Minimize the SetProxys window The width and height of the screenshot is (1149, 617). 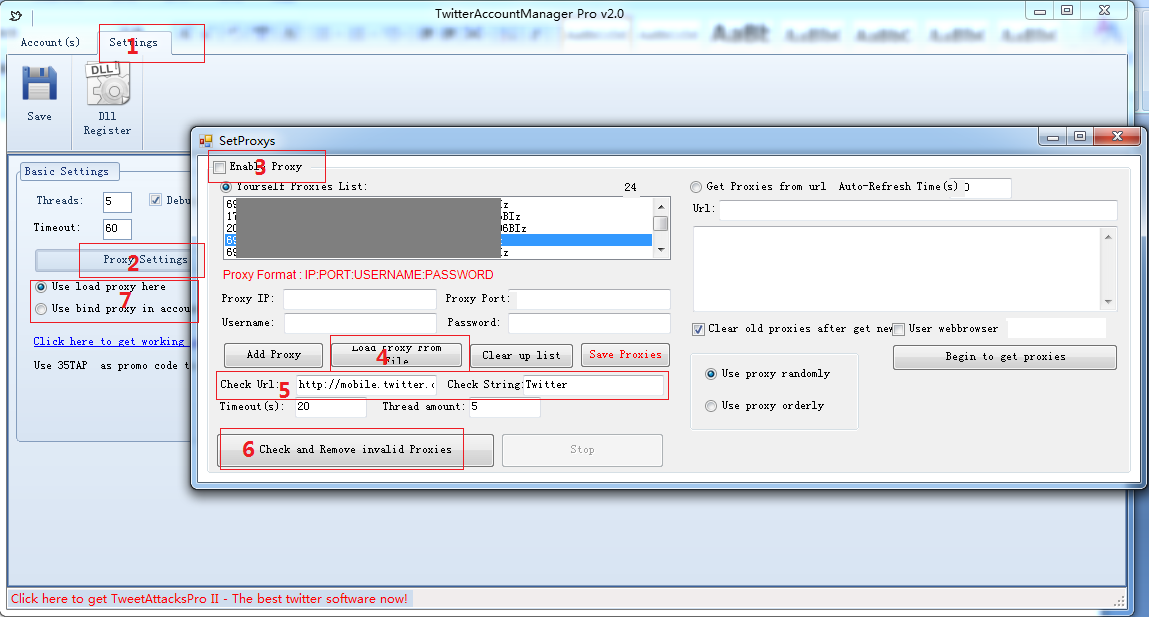click(1054, 136)
